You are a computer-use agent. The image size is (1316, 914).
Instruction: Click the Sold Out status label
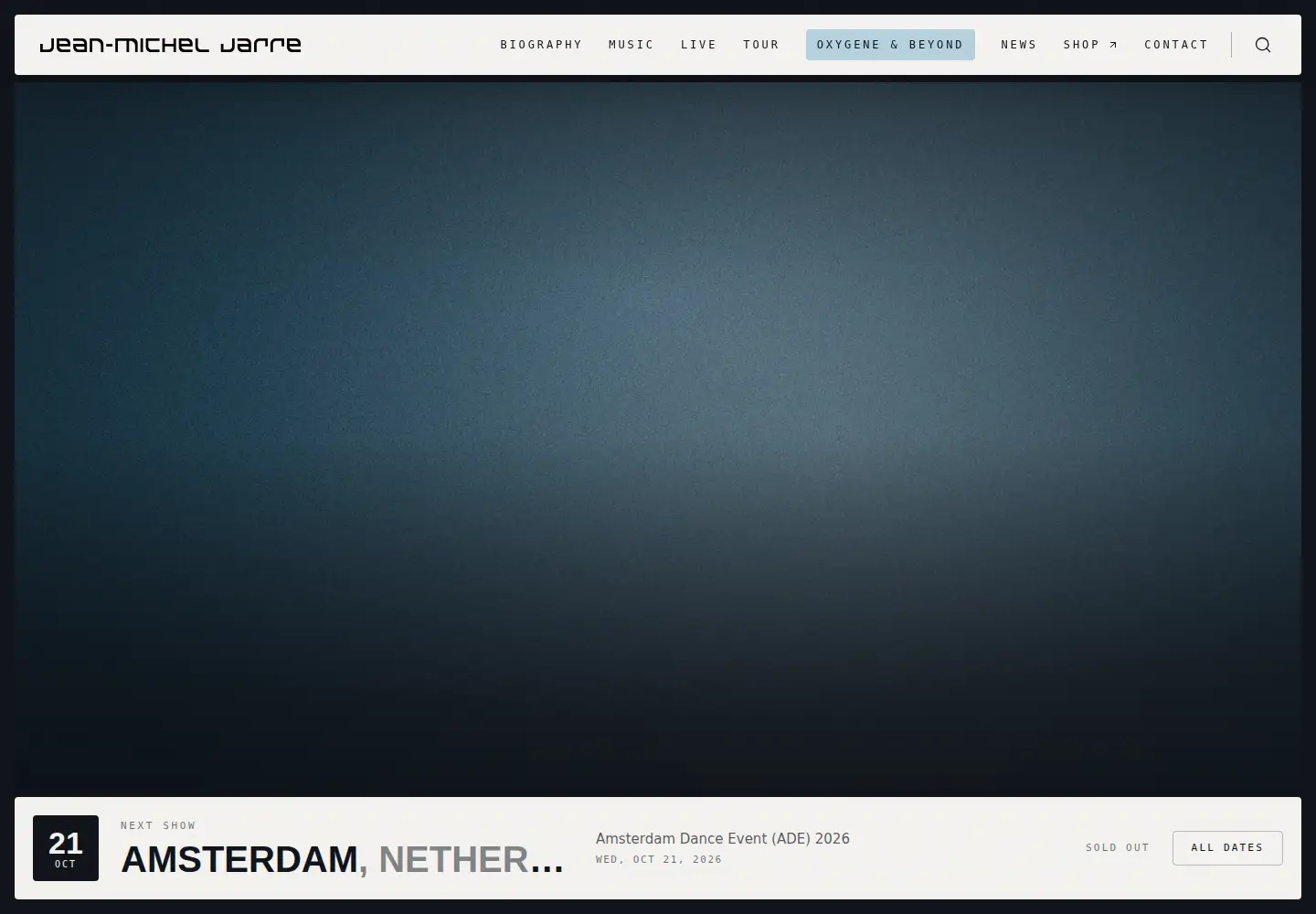tap(1118, 848)
